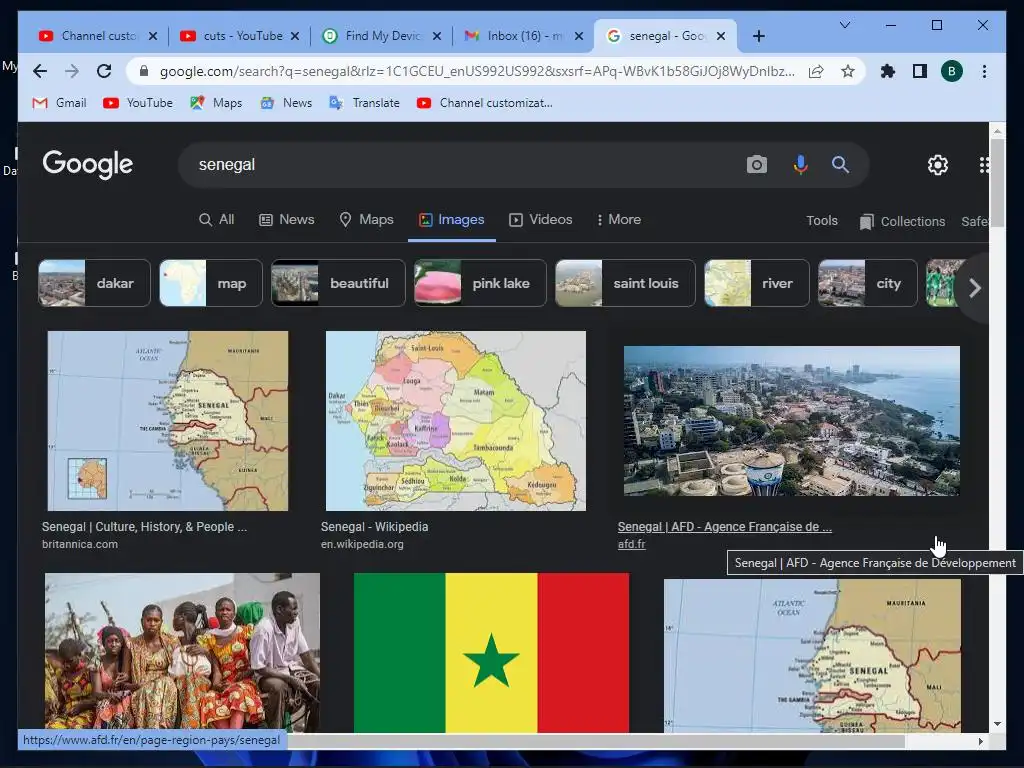Image resolution: width=1024 pixels, height=768 pixels.
Task: Close the cuts - YouTube tab
Action: (x=295, y=36)
